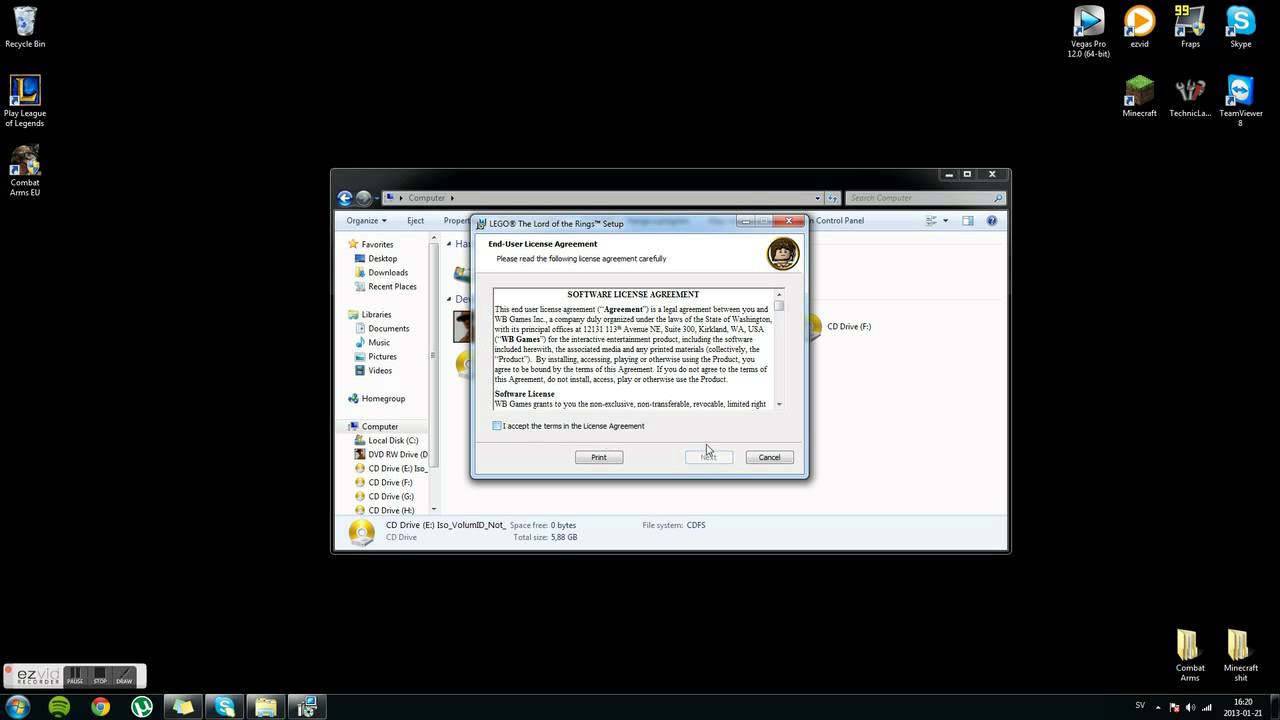The height and width of the screenshot is (720, 1280).
Task: Click the Explorer Back arrow button
Action: [x=345, y=198]
